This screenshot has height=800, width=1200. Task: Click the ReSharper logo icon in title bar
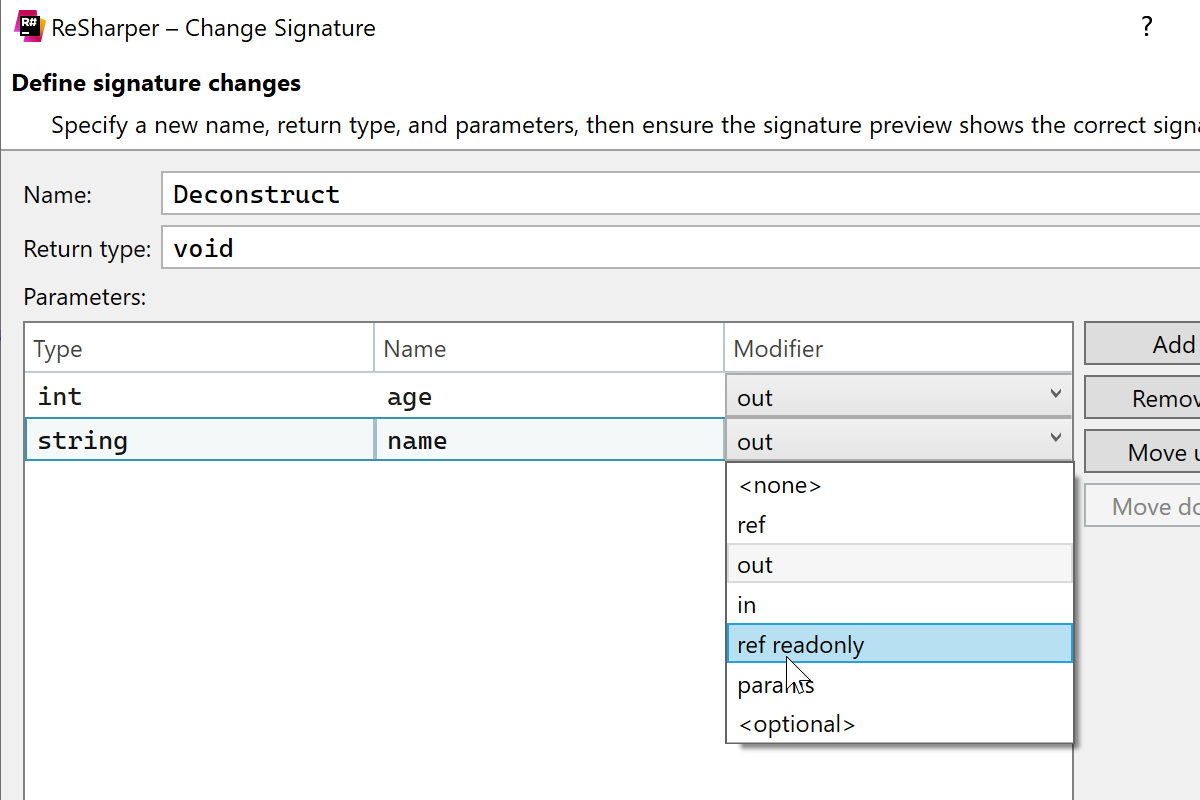[29, 27]
